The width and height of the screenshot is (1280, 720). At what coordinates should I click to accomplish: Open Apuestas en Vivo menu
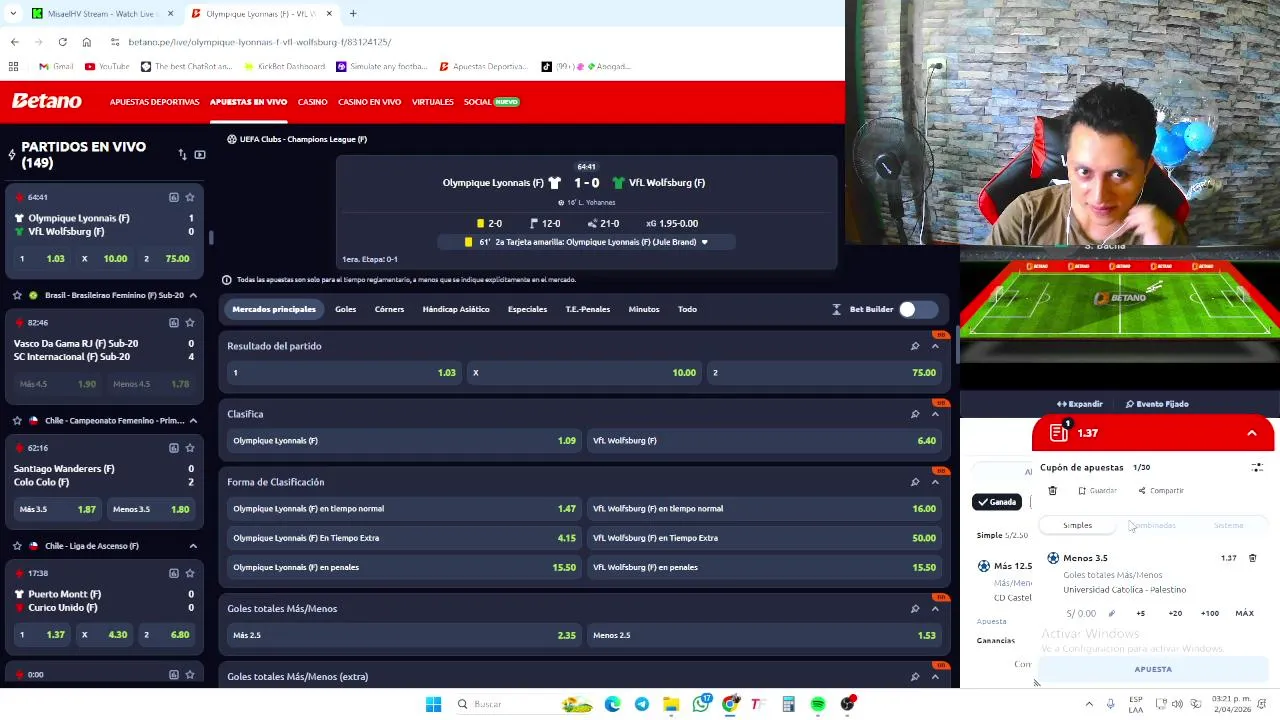point(248,102)
